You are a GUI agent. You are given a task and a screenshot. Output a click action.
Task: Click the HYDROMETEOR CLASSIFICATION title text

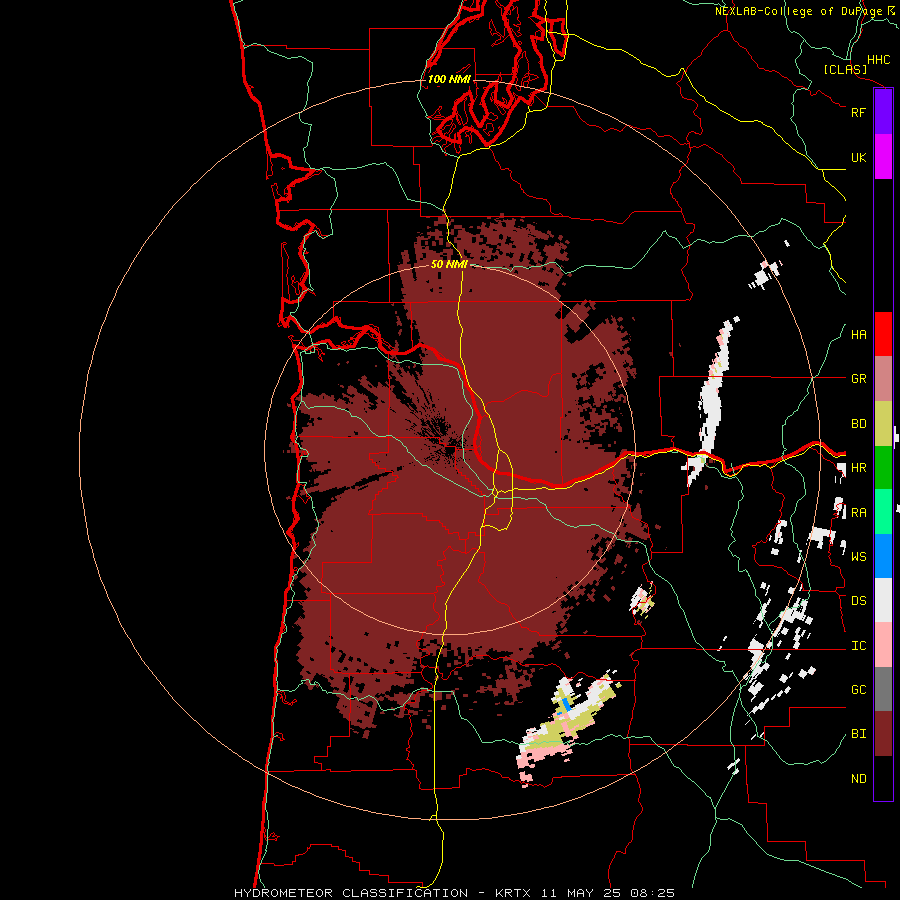pyautogui.click(x=351, y=893)
